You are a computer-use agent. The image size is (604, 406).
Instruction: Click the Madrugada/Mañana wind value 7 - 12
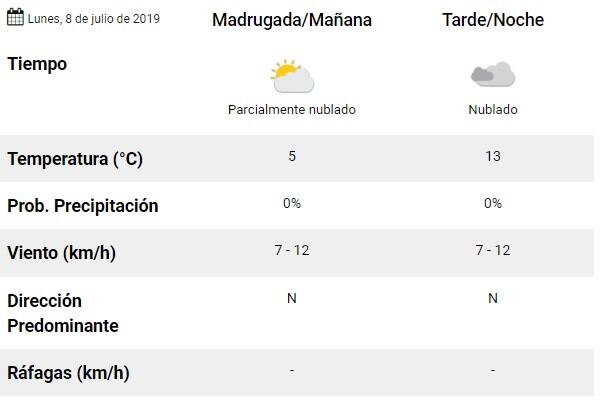pos(292,250)
